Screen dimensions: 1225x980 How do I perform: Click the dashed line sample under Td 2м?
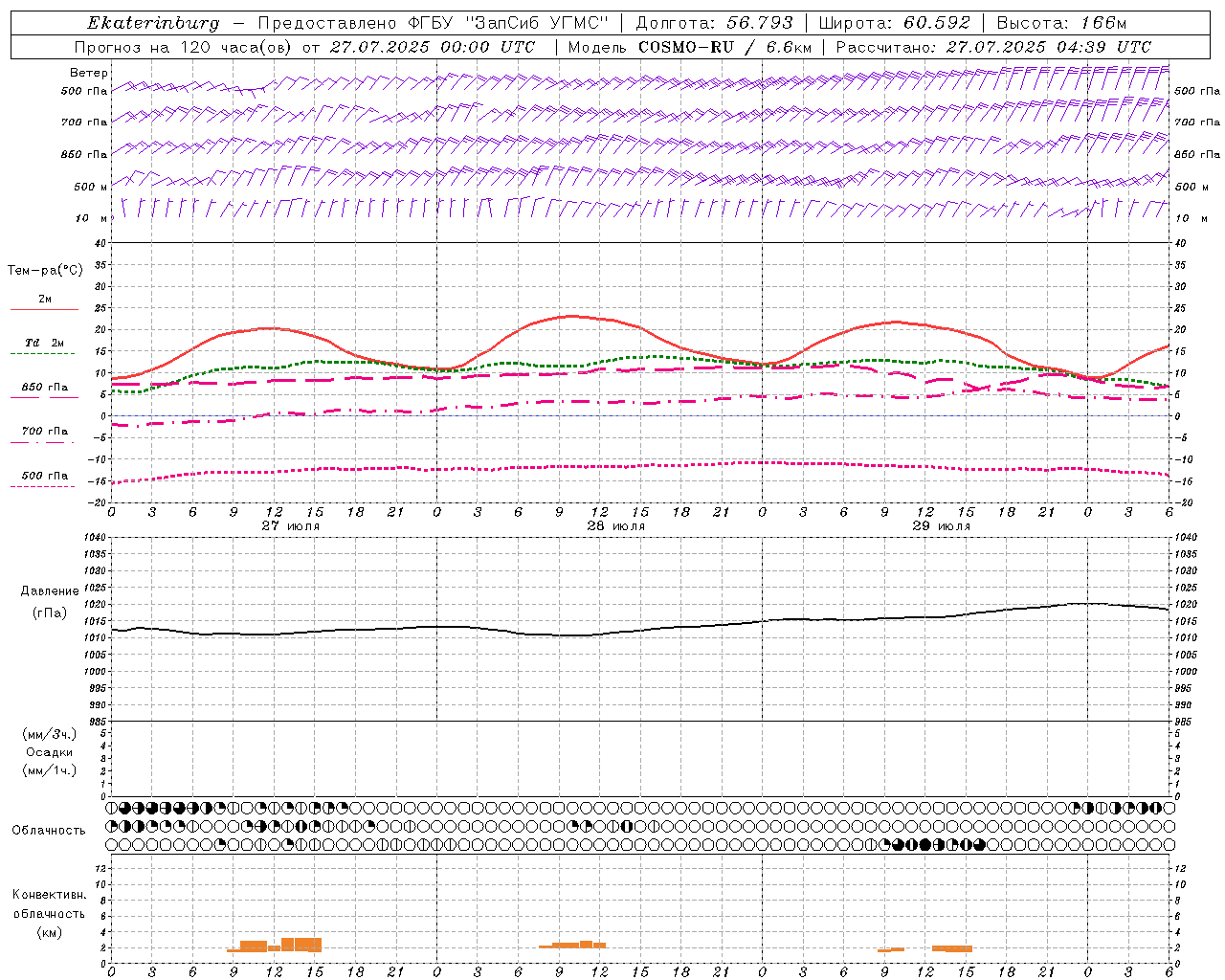click(x=43, y=353)
